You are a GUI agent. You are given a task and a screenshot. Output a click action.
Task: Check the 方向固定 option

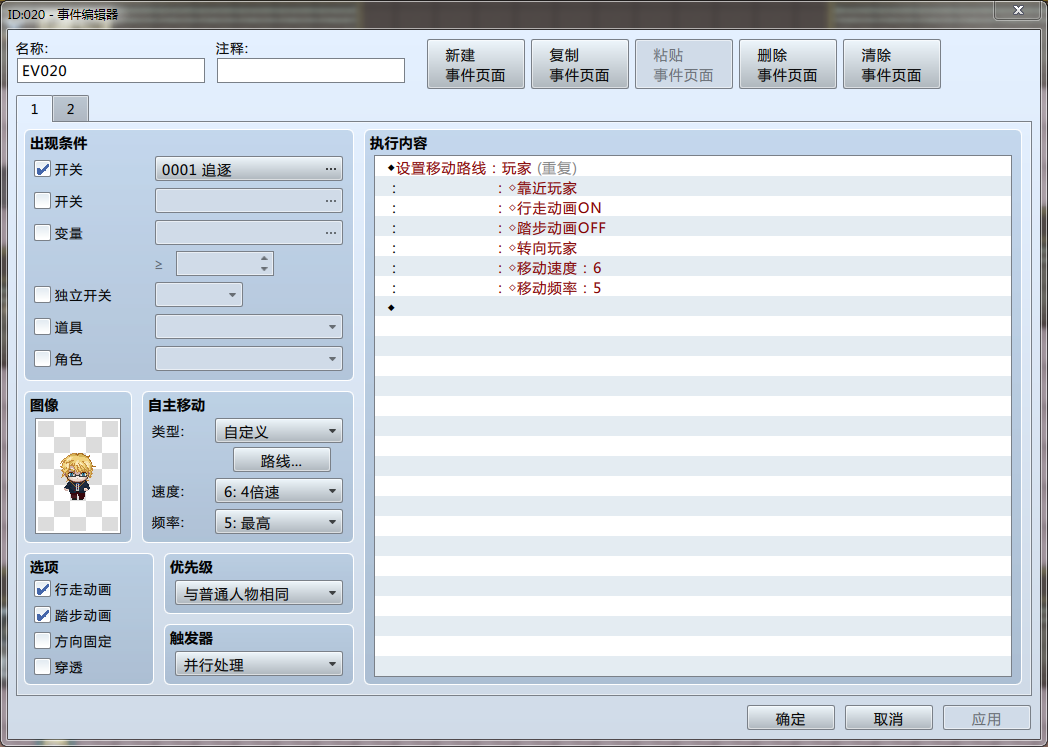coord(42,641)
